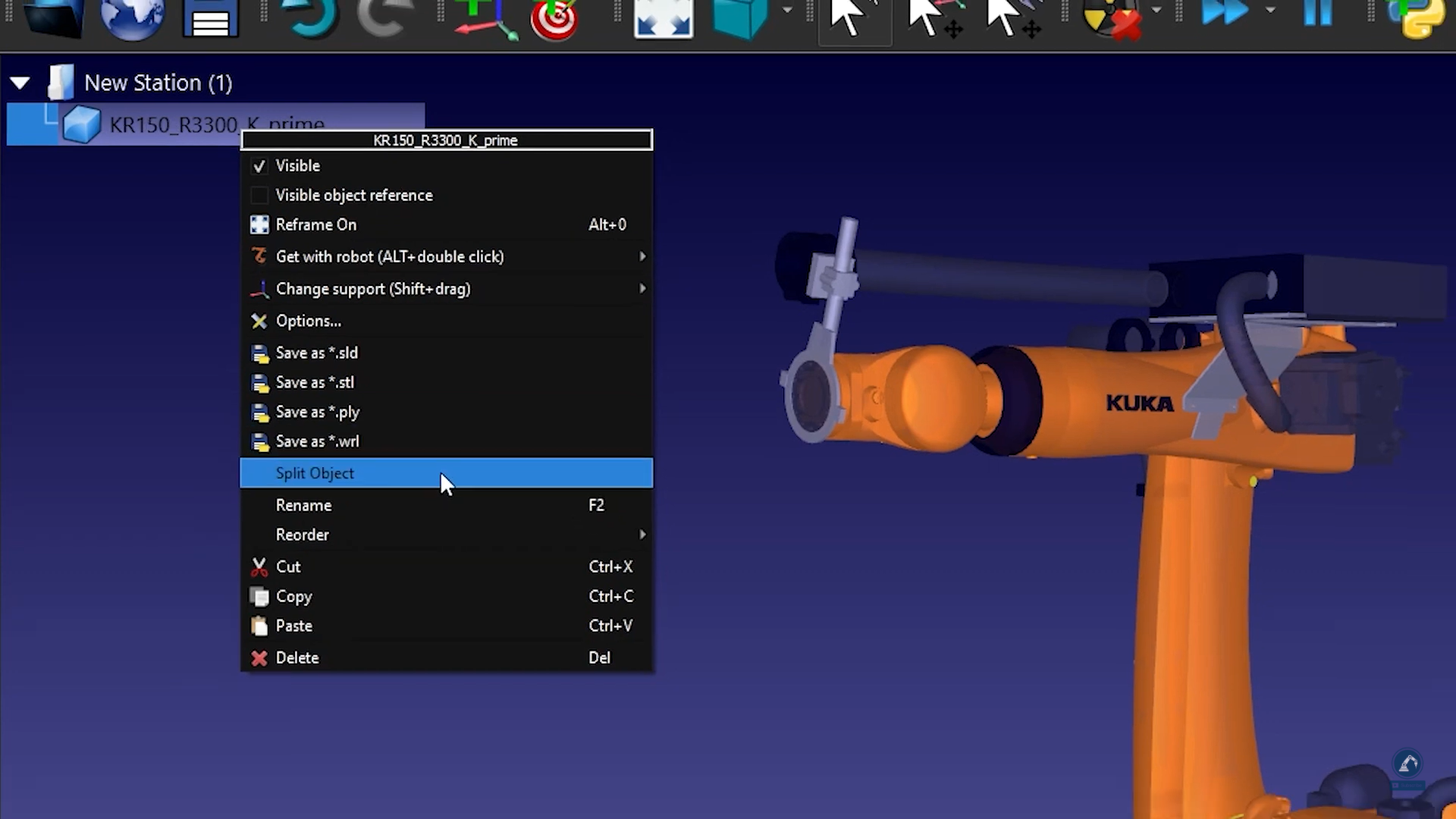Image resolution: width=1456 pixels, height=819 pixels.
Task: Choose Split Object from context menu
Action: click(315, 473)
